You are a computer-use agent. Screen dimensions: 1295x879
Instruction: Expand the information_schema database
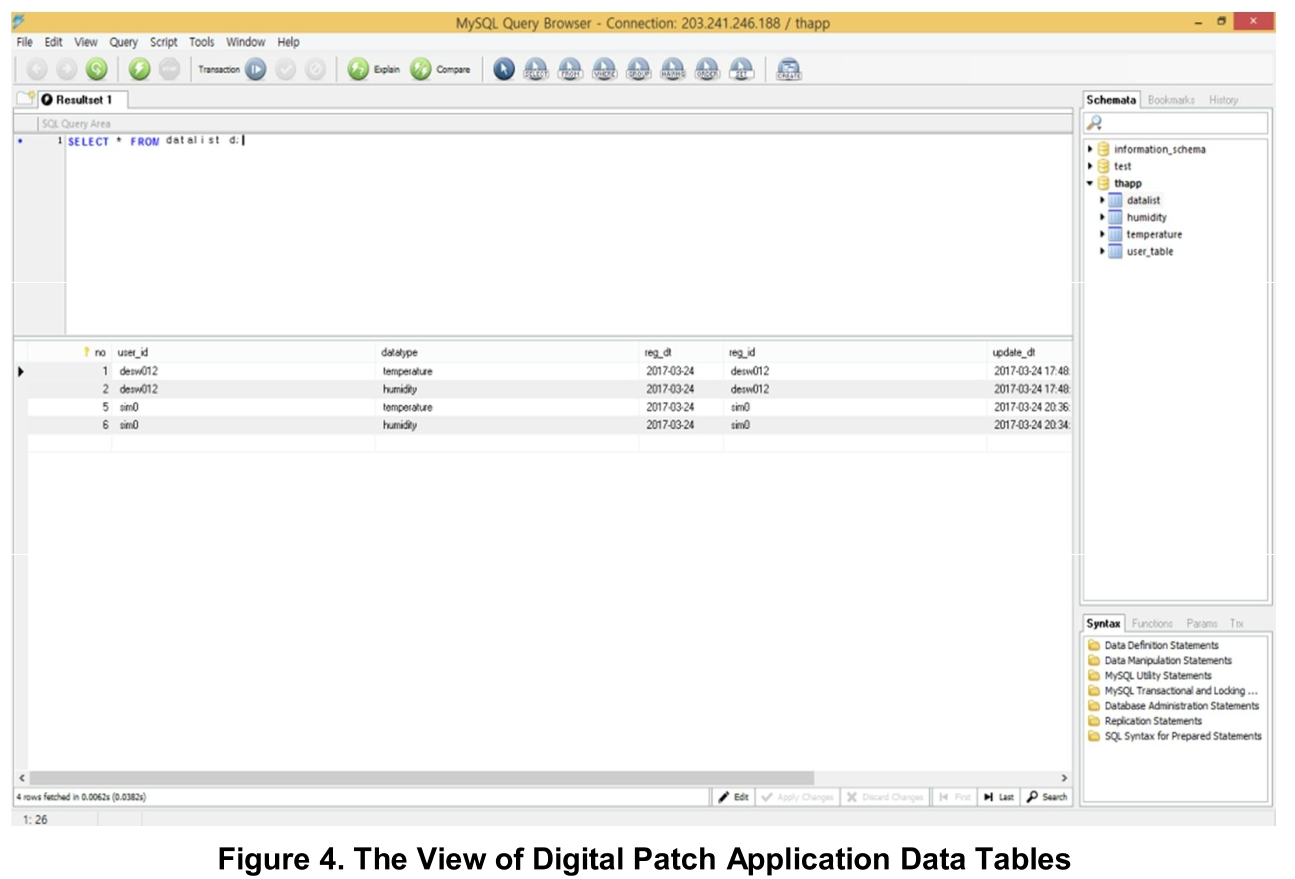(x=1091, y=149)
